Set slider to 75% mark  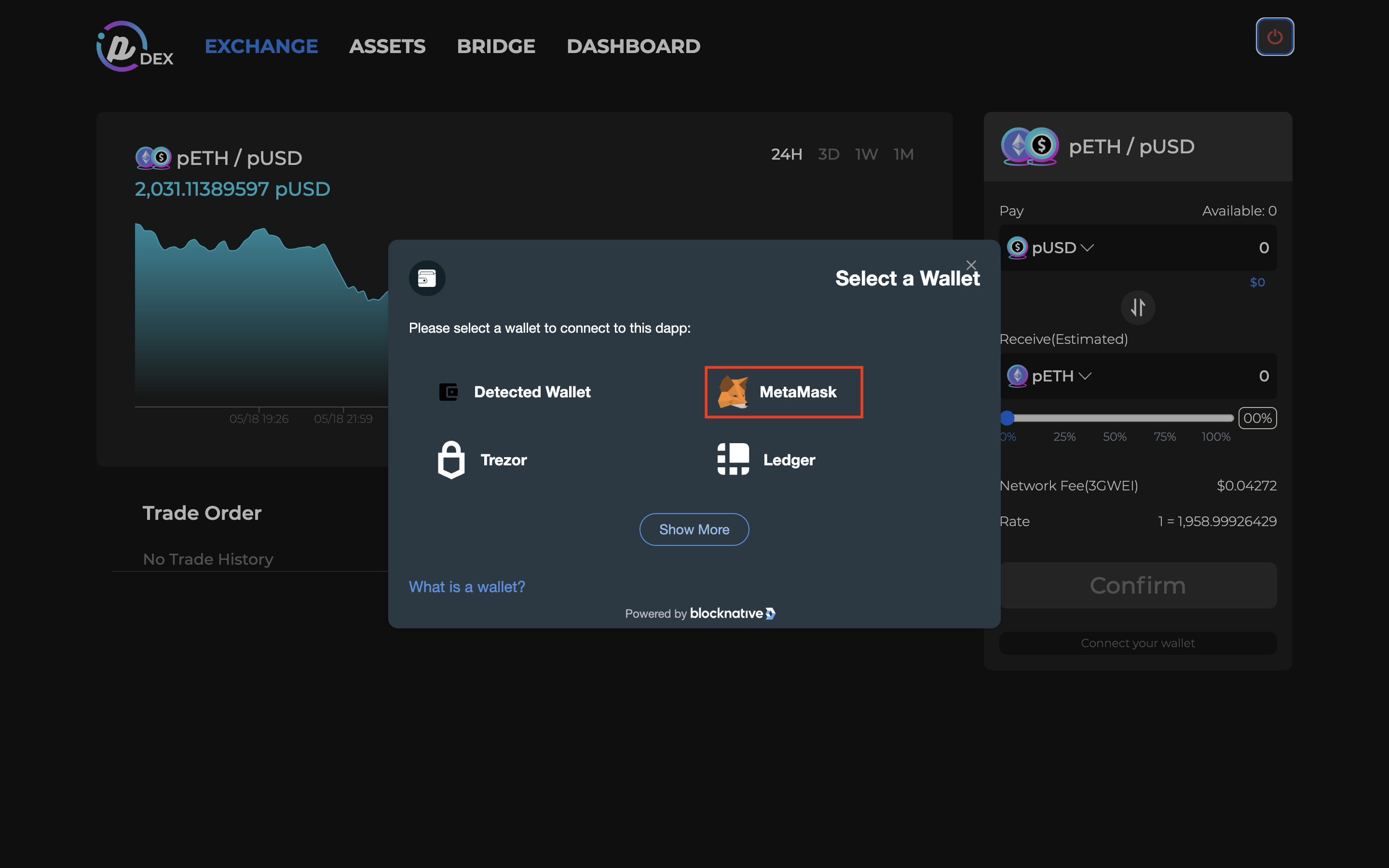point(1165,437)
